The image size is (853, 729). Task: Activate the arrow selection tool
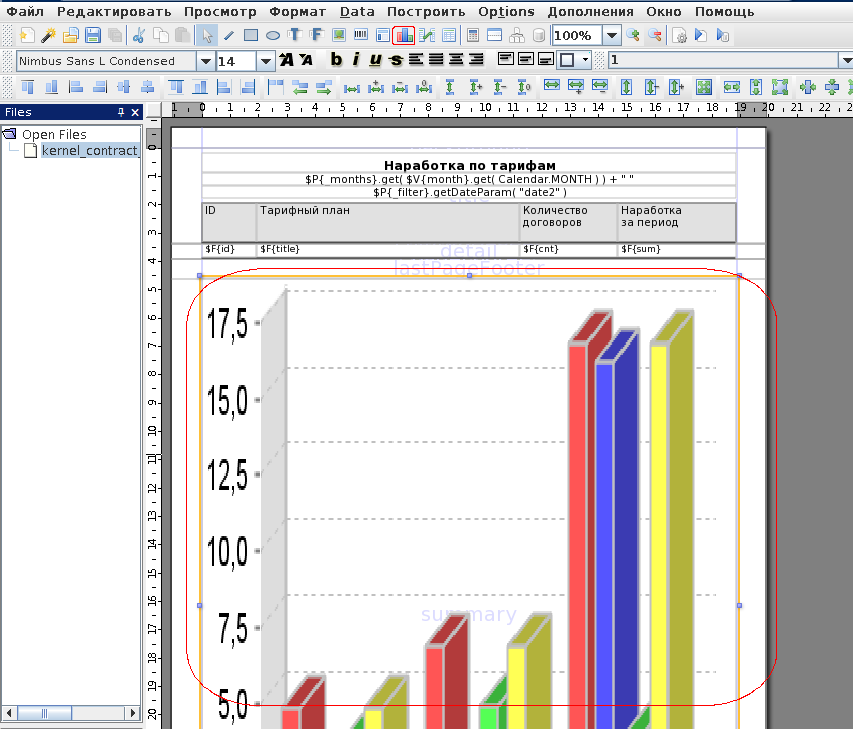click(x=207, y=36)
